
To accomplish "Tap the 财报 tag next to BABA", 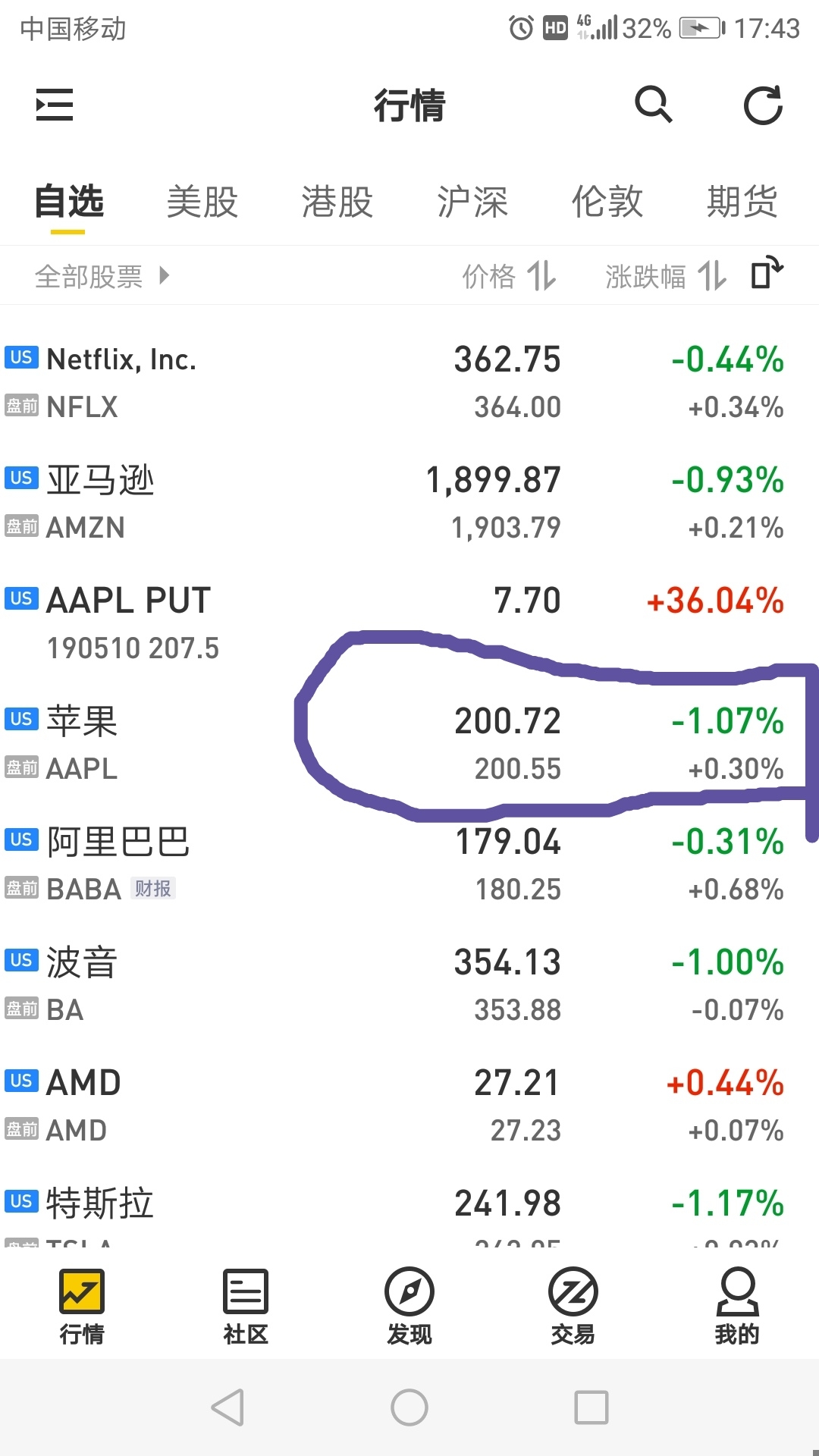I will tap(153, 888).
